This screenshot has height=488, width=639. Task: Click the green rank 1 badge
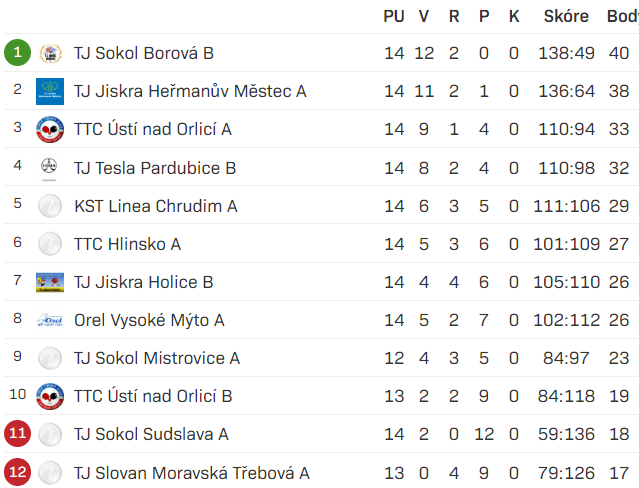pyautogui.click(x=18, y=53)
